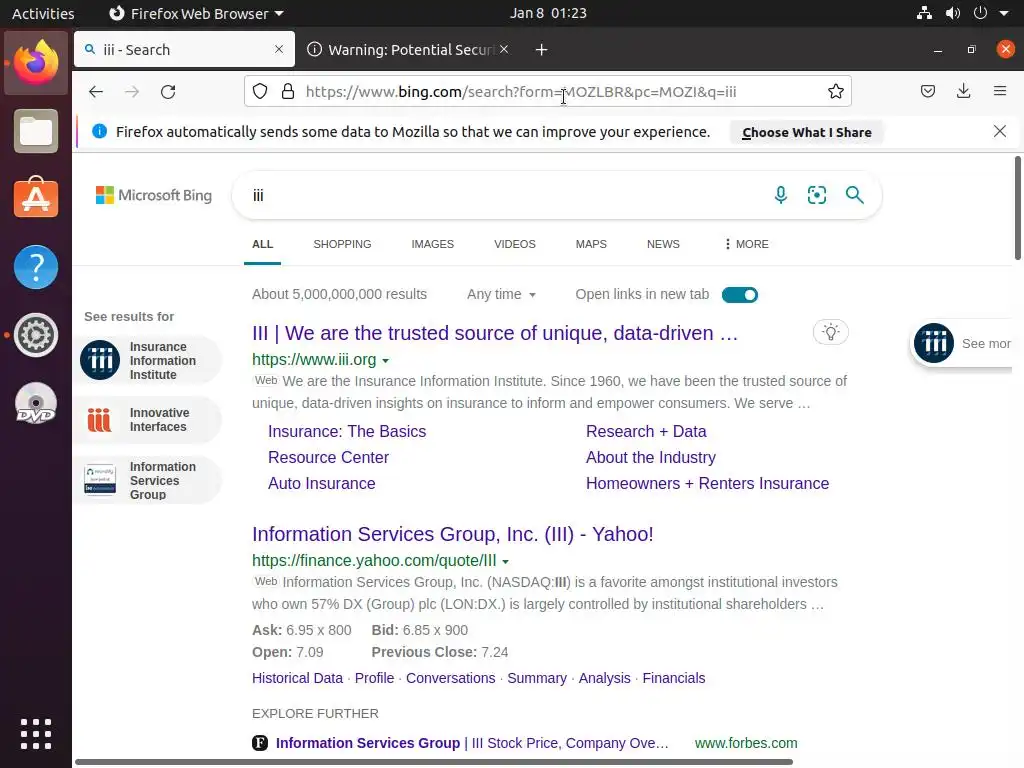The height and width of the screenshot is (768, 1024).
Task: Open a new browser tab
Action: [541, 50]
